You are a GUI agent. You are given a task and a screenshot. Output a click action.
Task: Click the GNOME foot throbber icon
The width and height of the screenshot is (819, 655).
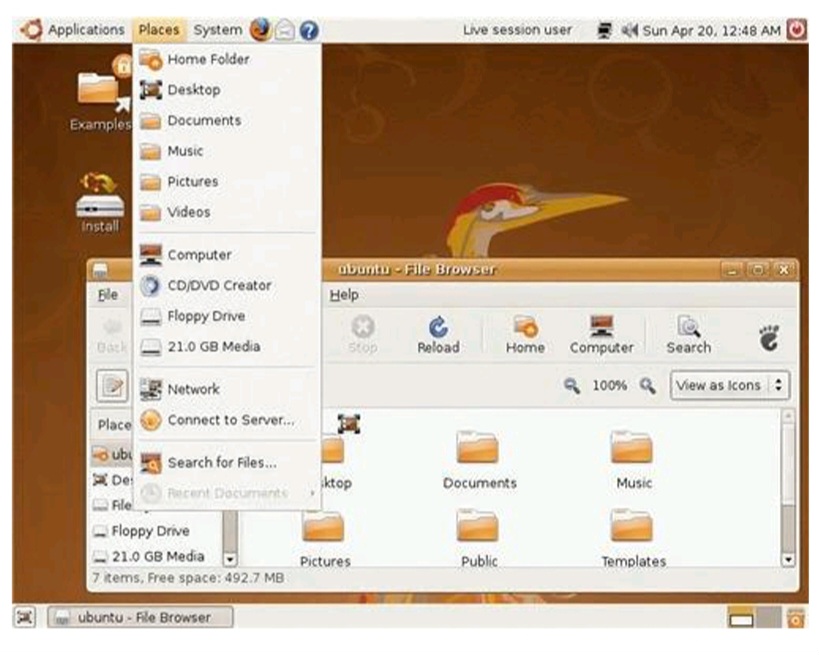click(769, 337)
